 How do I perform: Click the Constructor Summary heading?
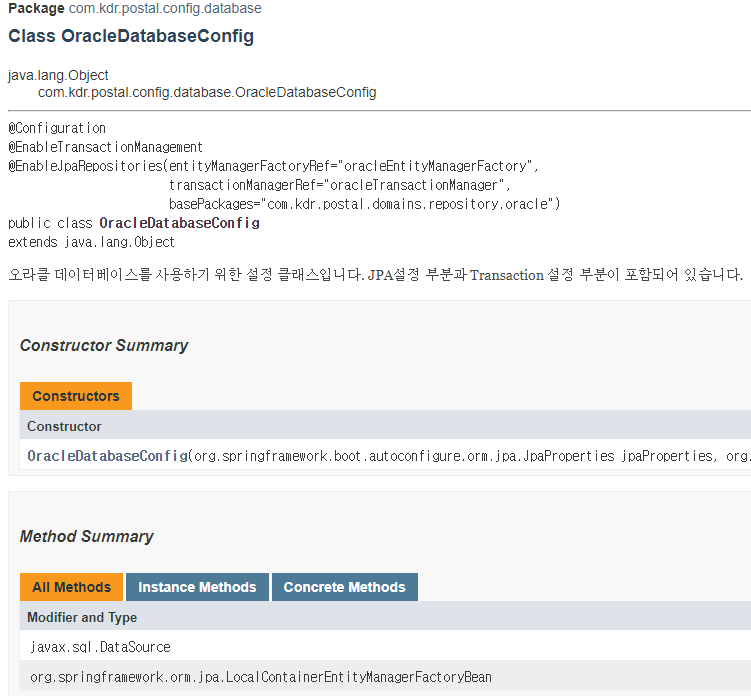coord(104,345)
